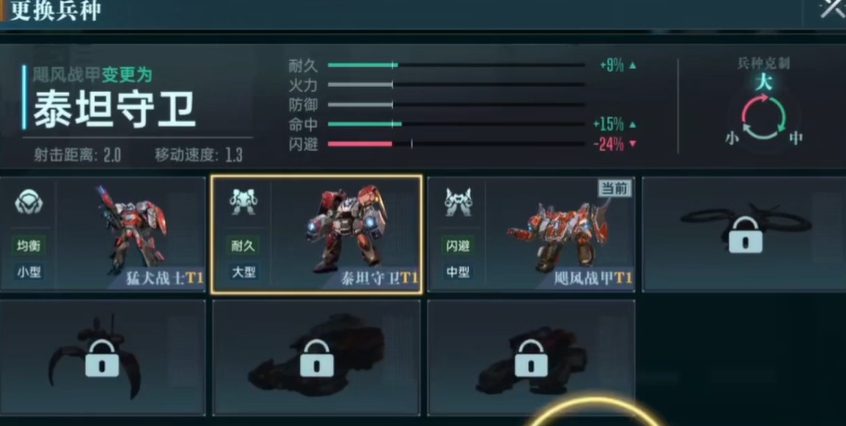Click the locked claw mech unit

coord(103,358)
